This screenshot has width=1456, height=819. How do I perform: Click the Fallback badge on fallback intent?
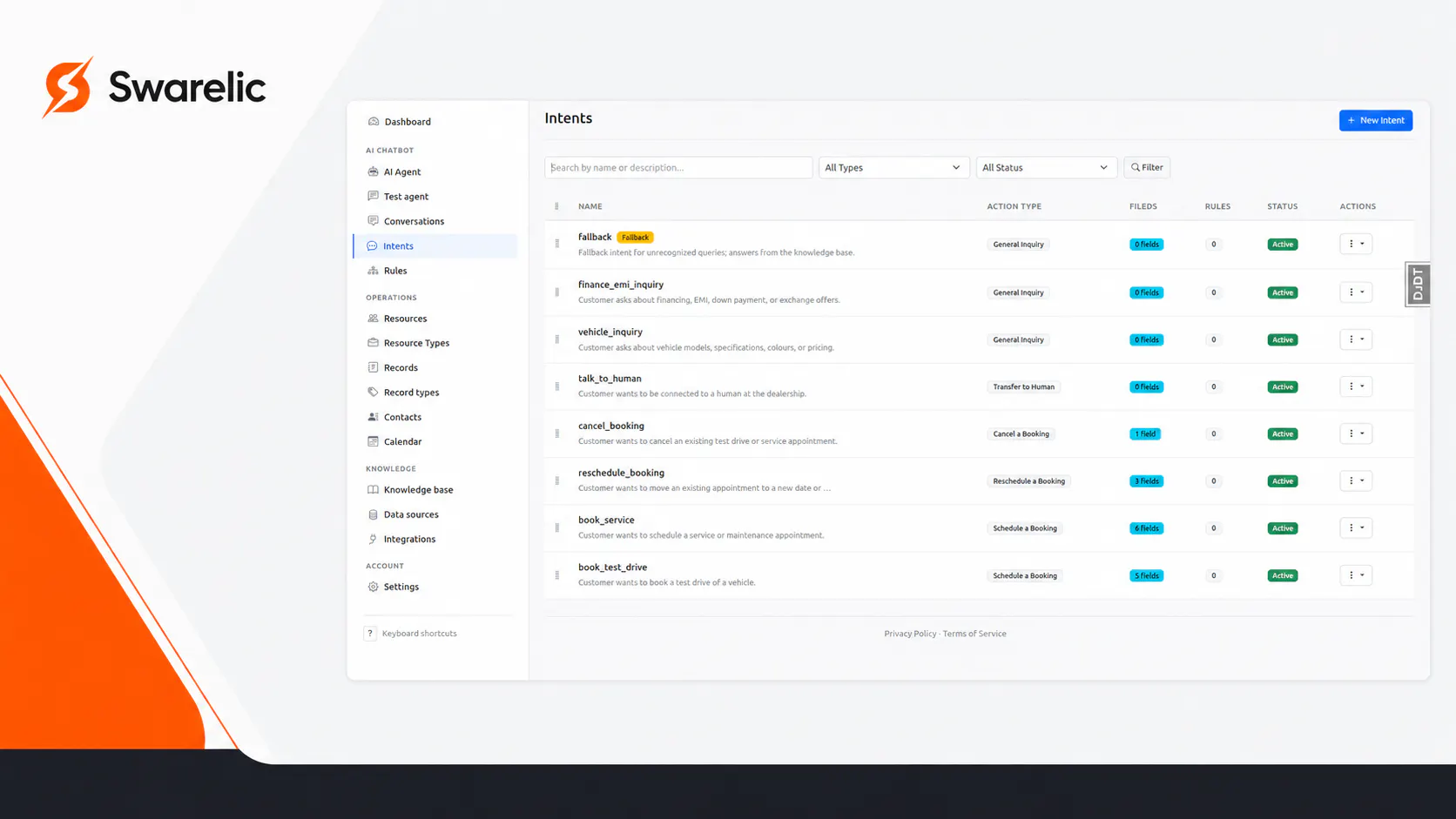click(x=635, y=238)
